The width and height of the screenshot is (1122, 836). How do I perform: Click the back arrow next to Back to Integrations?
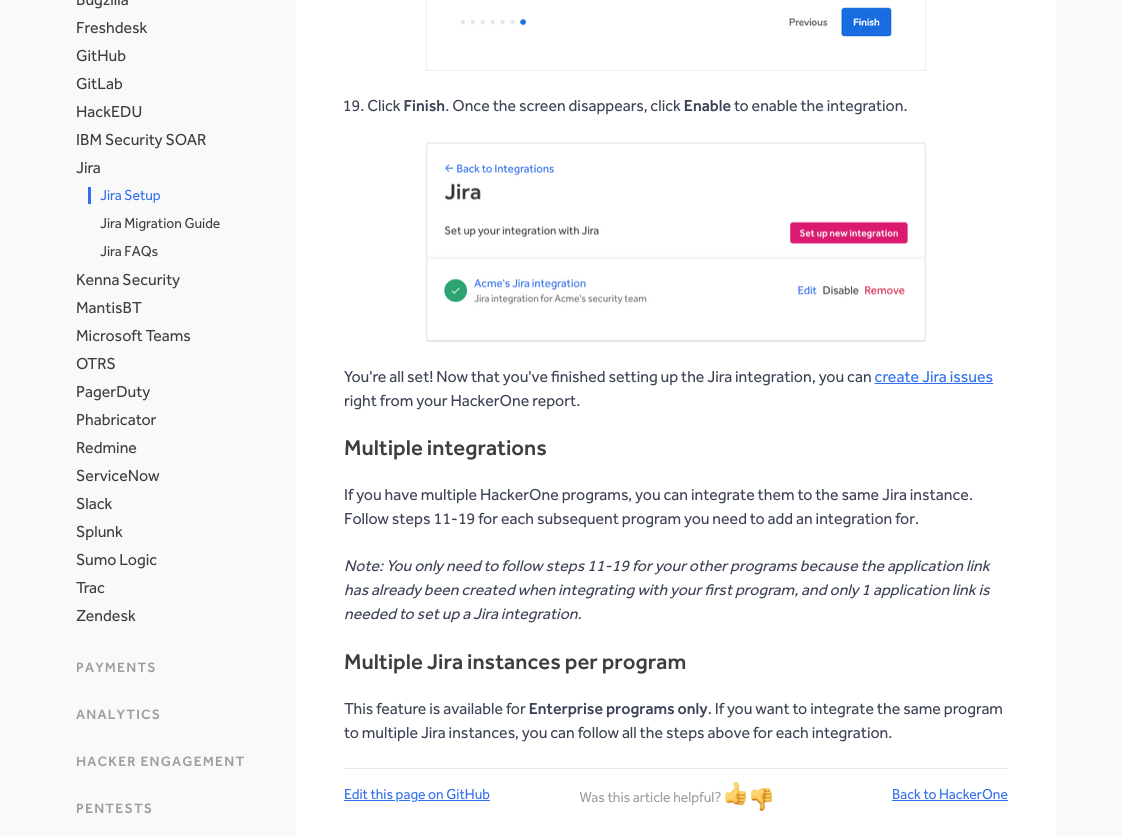pyautogui.click(x=451, y=168)
